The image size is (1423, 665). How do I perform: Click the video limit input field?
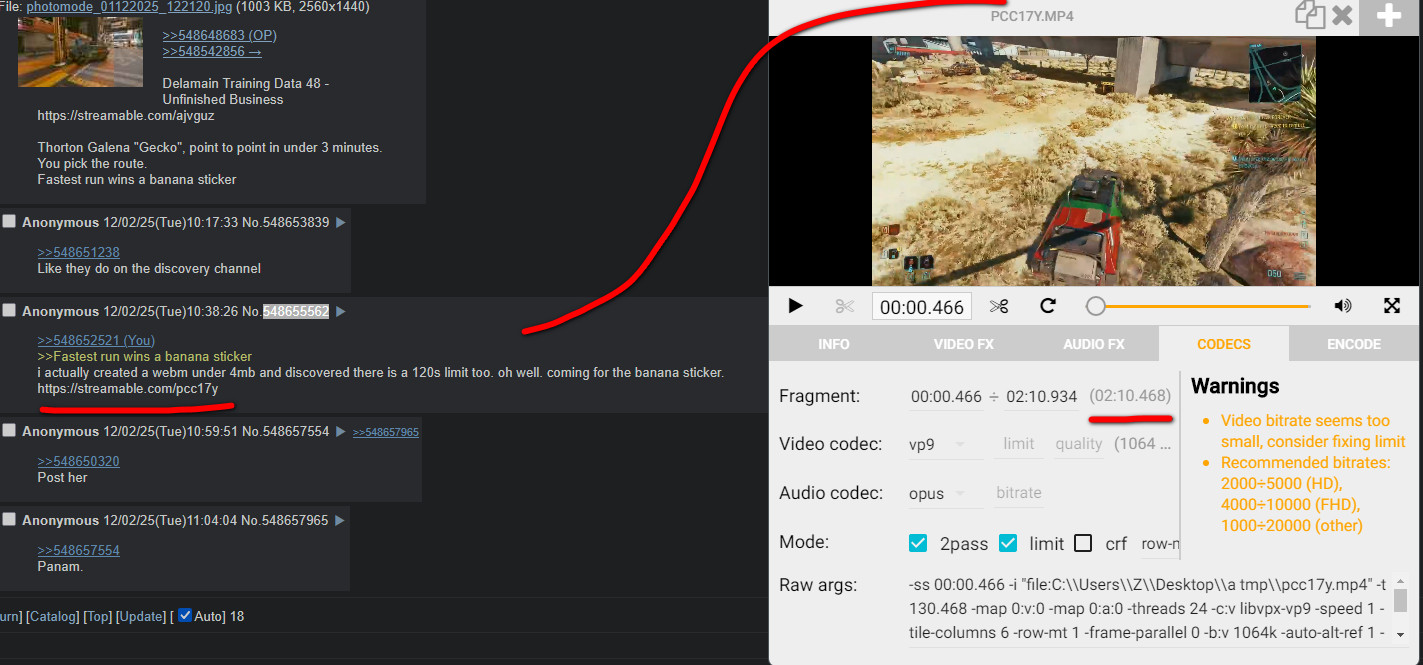coord(1018,444)
